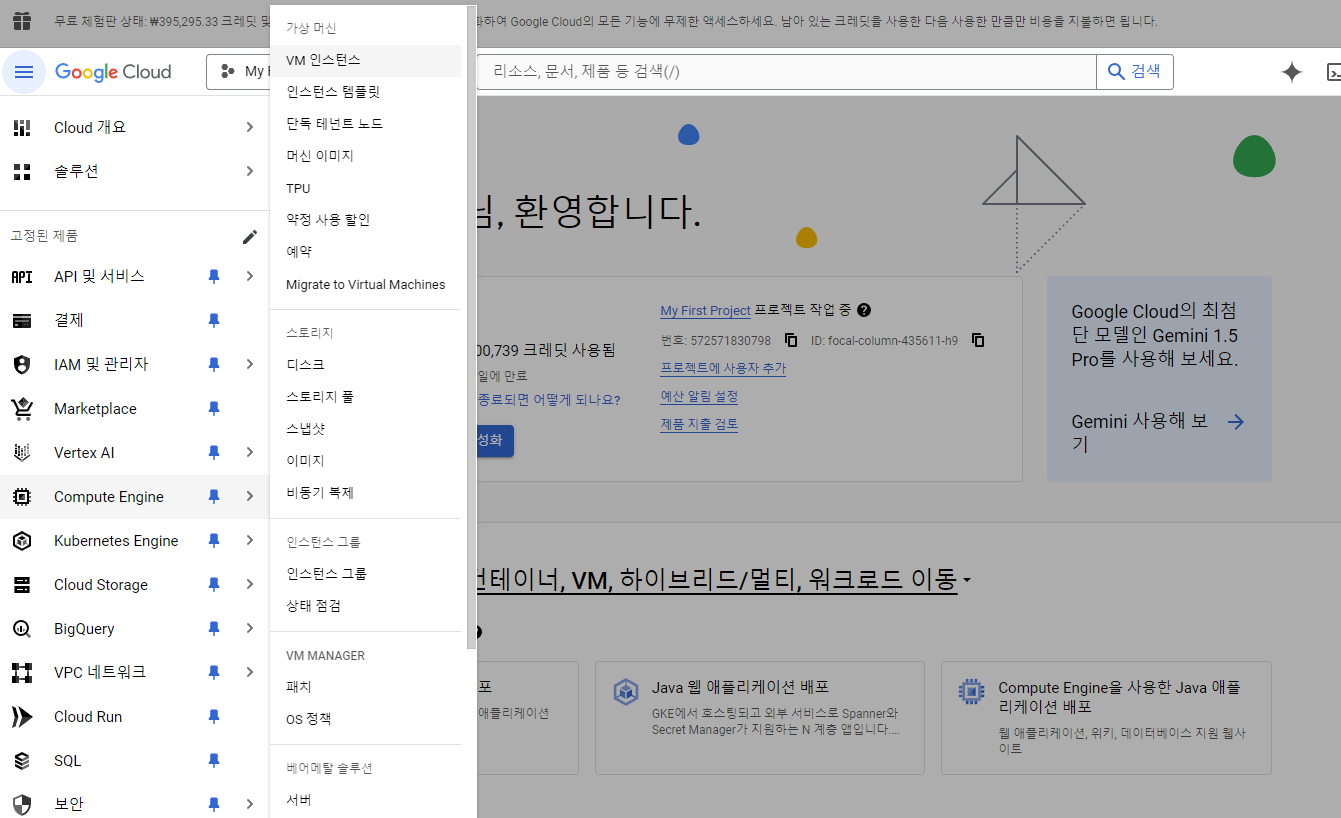This screenshot has height=818, width=1341.
Task: Open the 예산 알림 설정 link
Action: click(x=699, y=397)
